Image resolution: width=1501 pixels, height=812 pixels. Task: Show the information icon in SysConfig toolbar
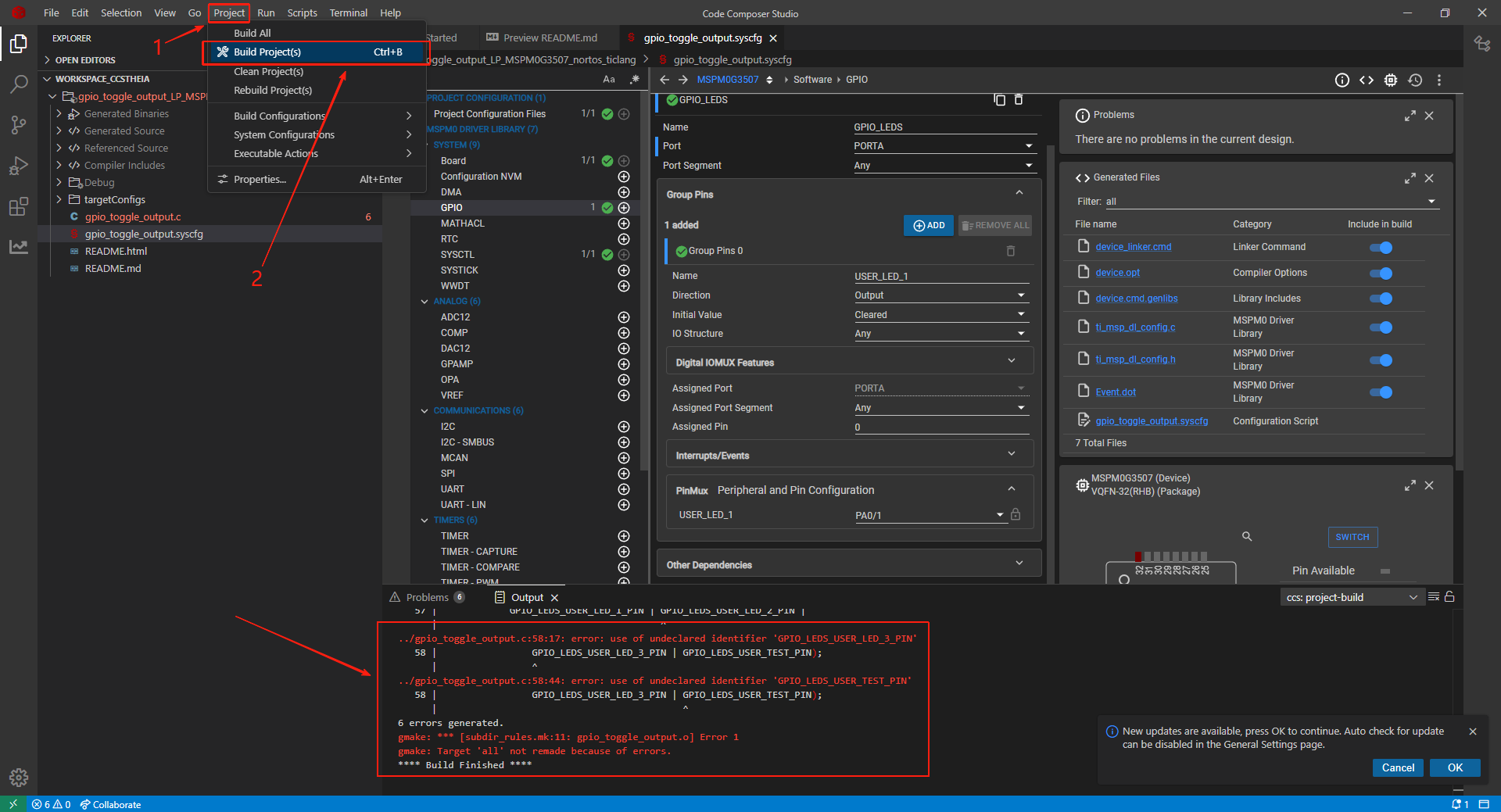point(1342,80)
